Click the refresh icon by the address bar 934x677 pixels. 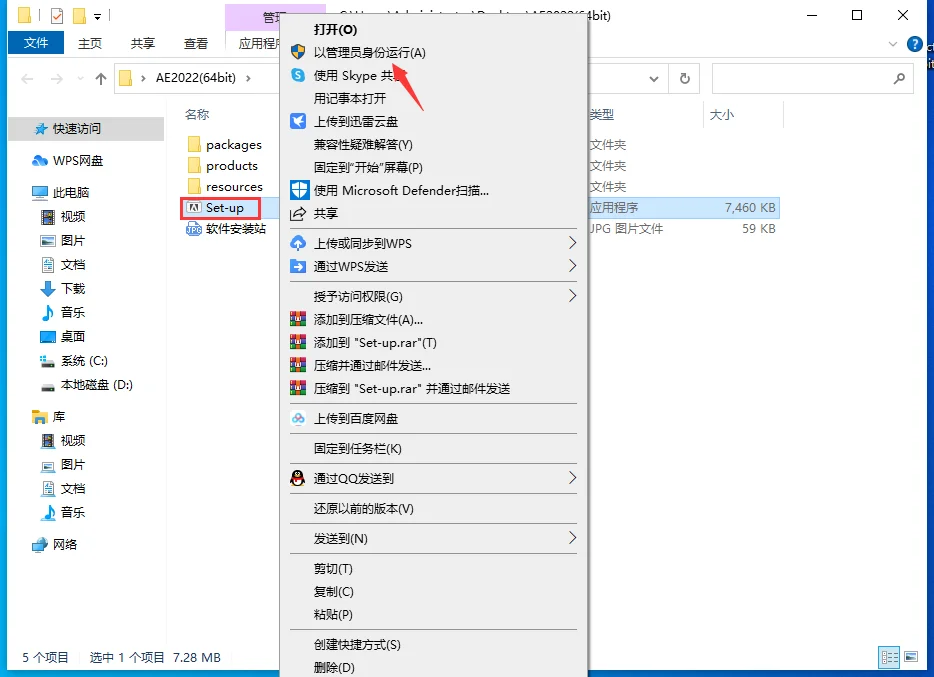pyautogui.click(x=685, y=78)
